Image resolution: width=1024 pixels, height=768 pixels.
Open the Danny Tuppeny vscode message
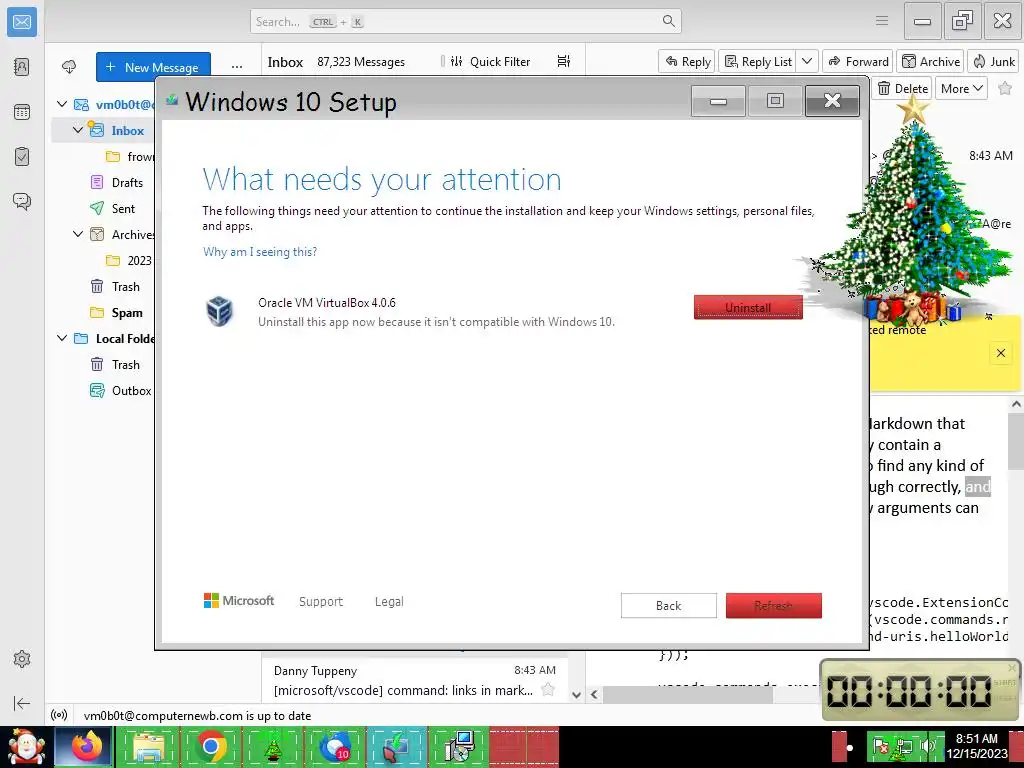[x=415, y=680]
